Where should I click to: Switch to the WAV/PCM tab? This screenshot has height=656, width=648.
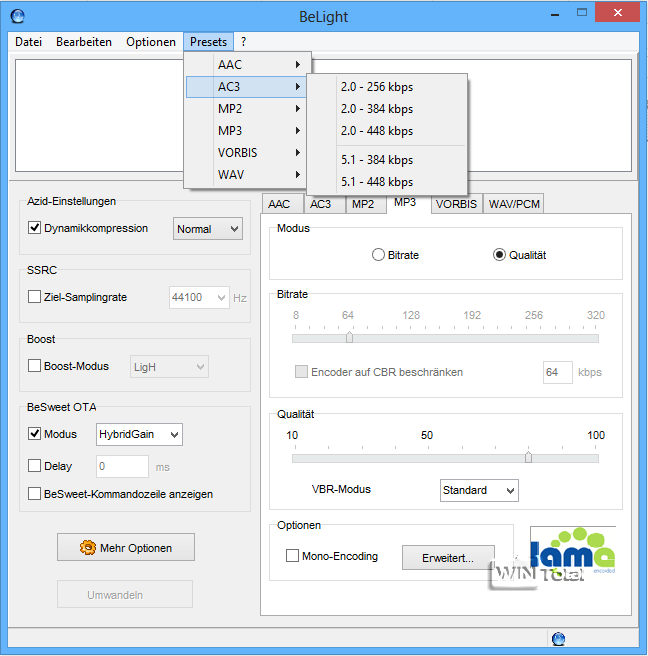coord(514,204)
